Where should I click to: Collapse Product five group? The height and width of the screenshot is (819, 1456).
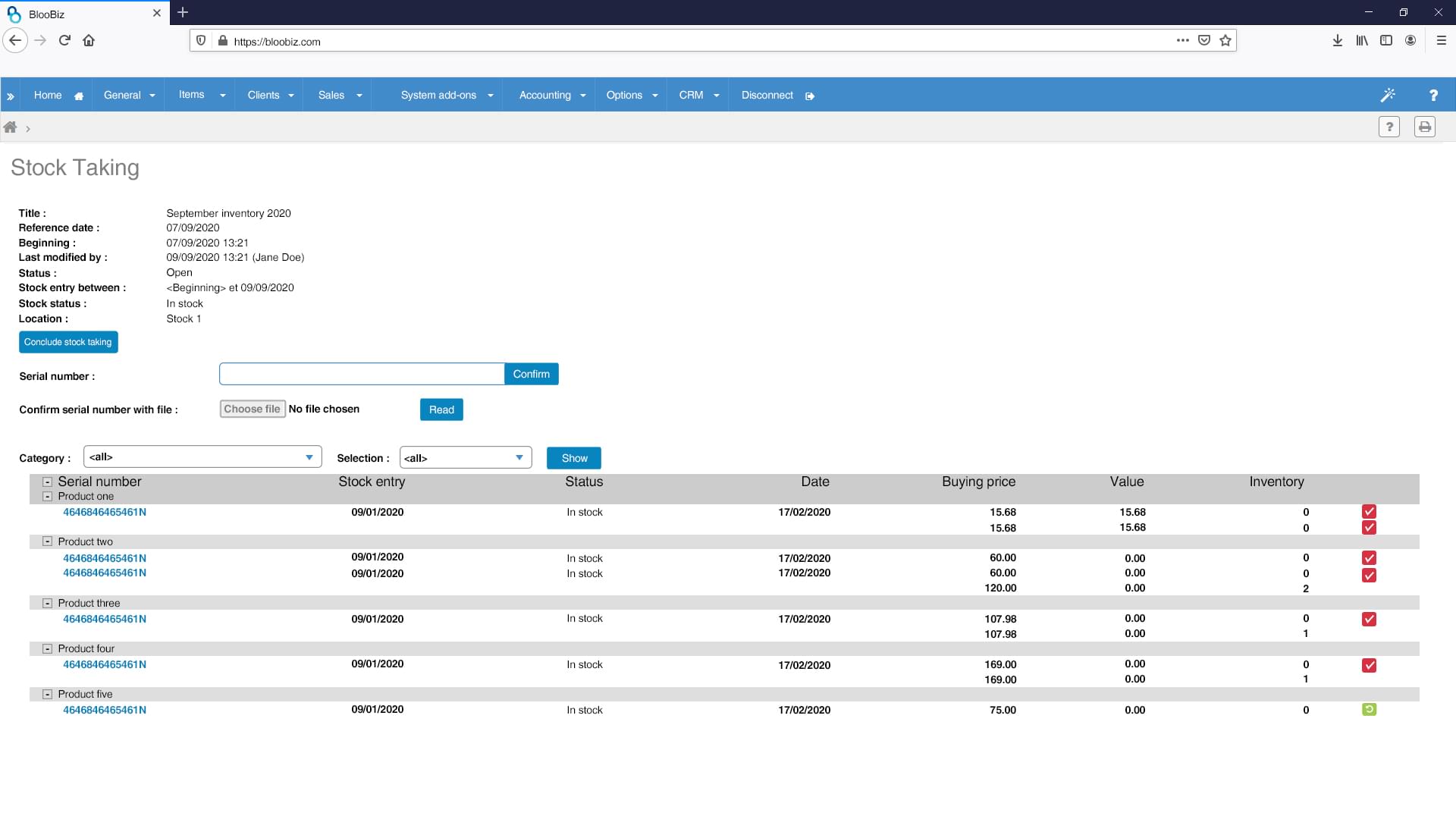click(x=47, y=695)
